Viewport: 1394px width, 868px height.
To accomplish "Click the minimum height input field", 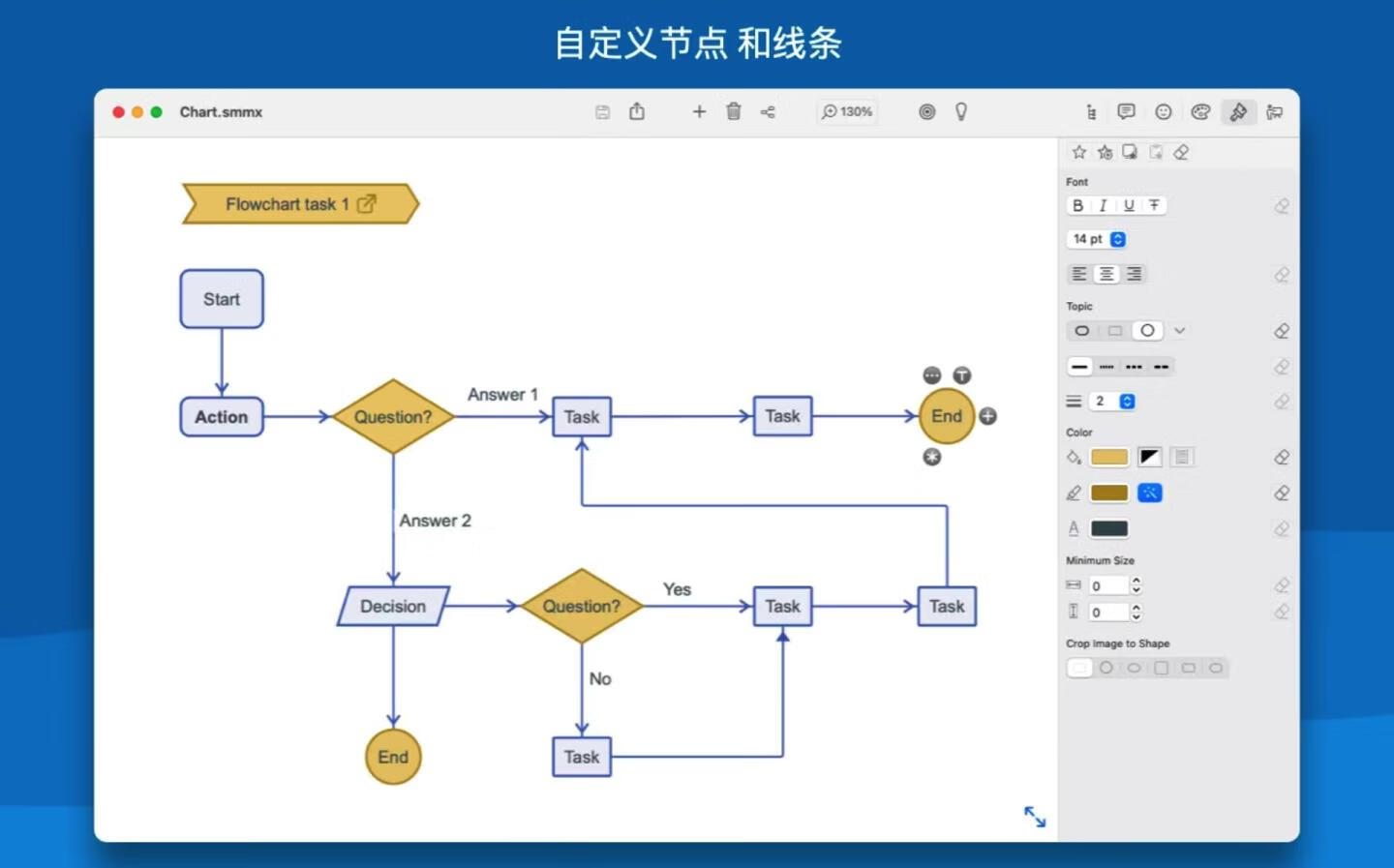I will coord(1108,612).
